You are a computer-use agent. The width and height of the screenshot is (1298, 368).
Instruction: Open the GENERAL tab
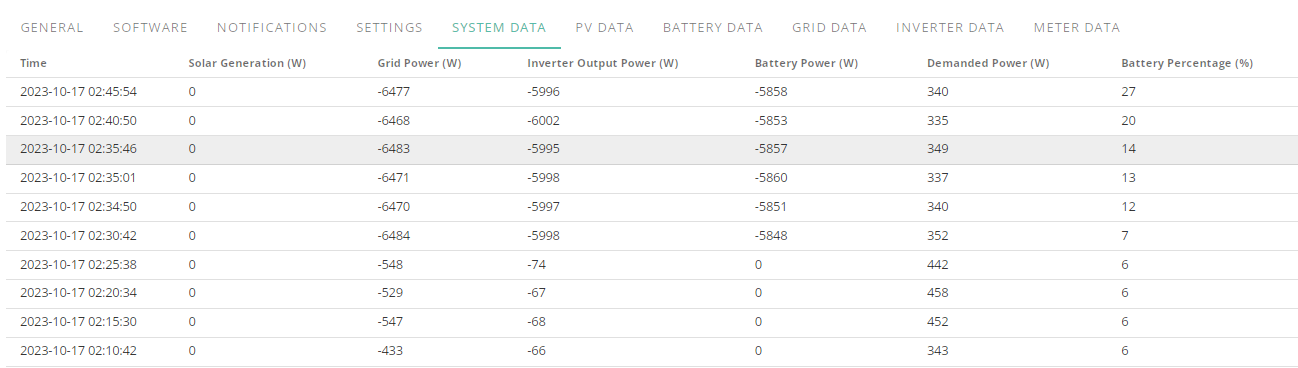(x=52, y=28)
